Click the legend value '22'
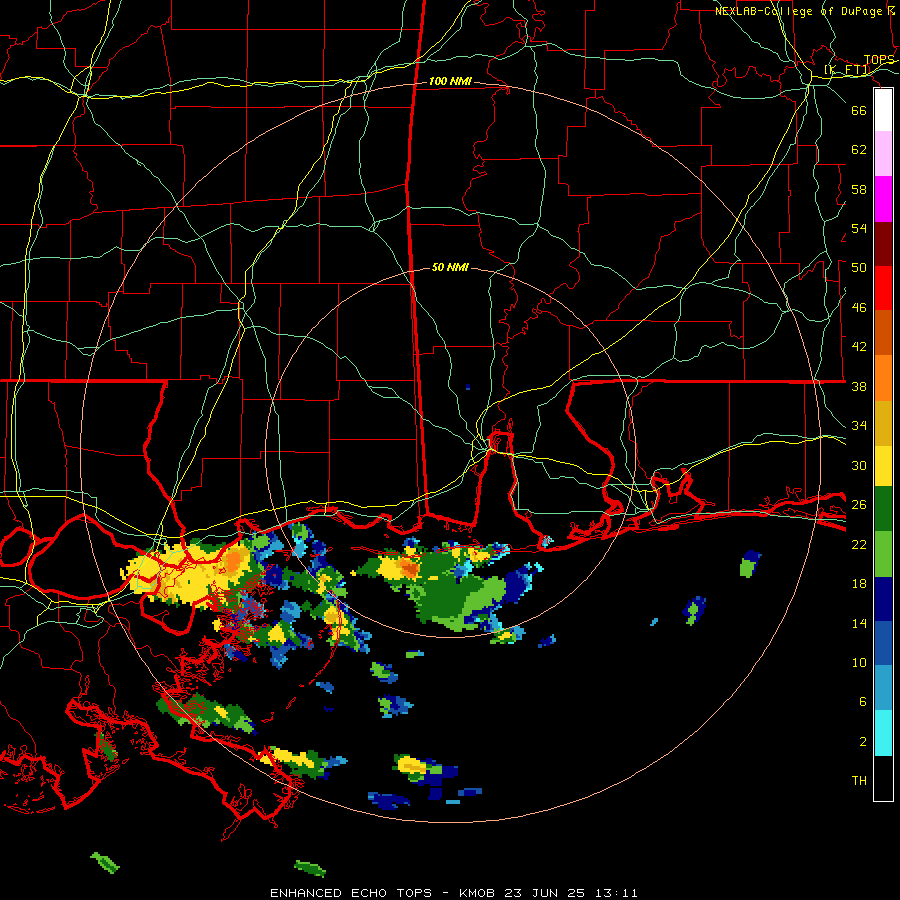900x900 pixels. [859, 544]
